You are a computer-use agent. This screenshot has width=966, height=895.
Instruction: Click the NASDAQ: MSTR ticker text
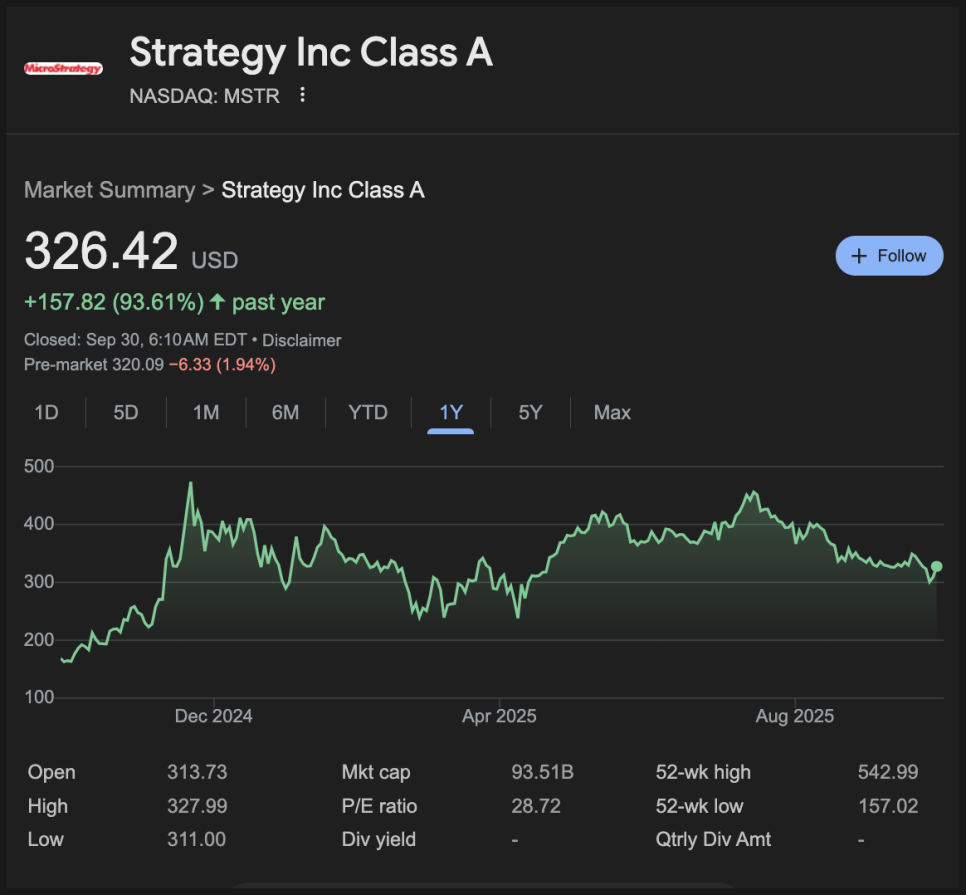tap(205, 96)
